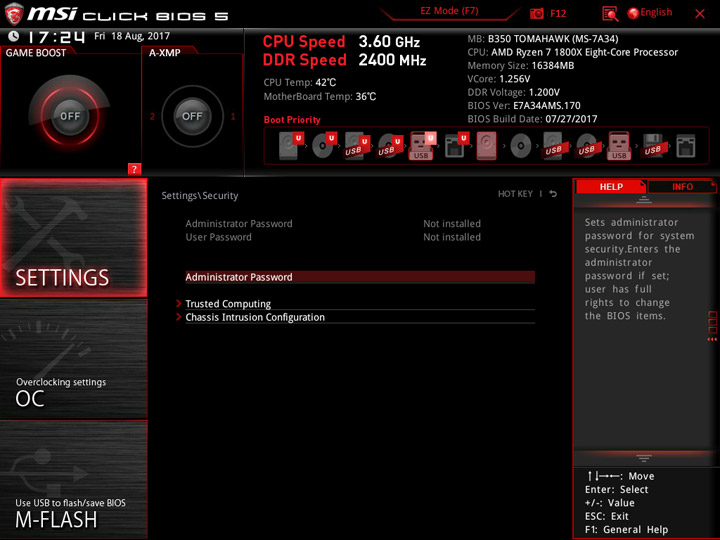Viewport: 720px width, 540px height.
Task: Click the User Password status line
Action: tap(333, 237)
